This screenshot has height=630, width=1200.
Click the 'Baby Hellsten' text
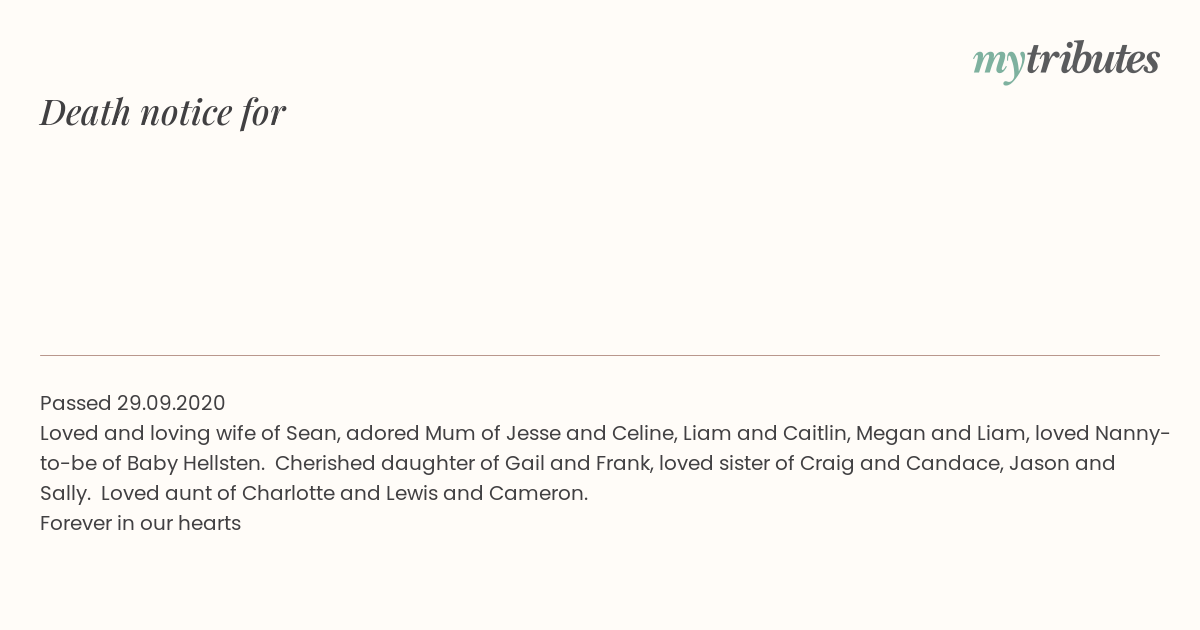(x=195, y=463)
